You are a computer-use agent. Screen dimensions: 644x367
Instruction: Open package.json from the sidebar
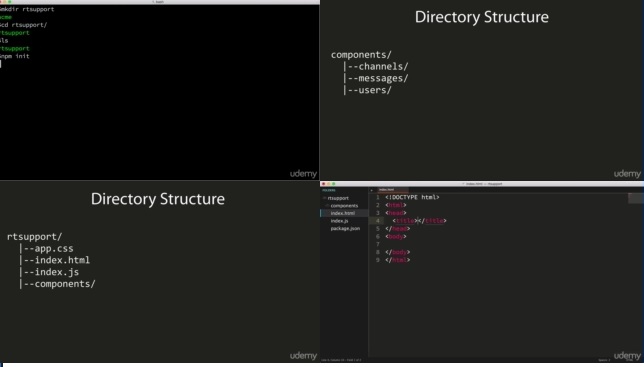click(x=345, y=228)
